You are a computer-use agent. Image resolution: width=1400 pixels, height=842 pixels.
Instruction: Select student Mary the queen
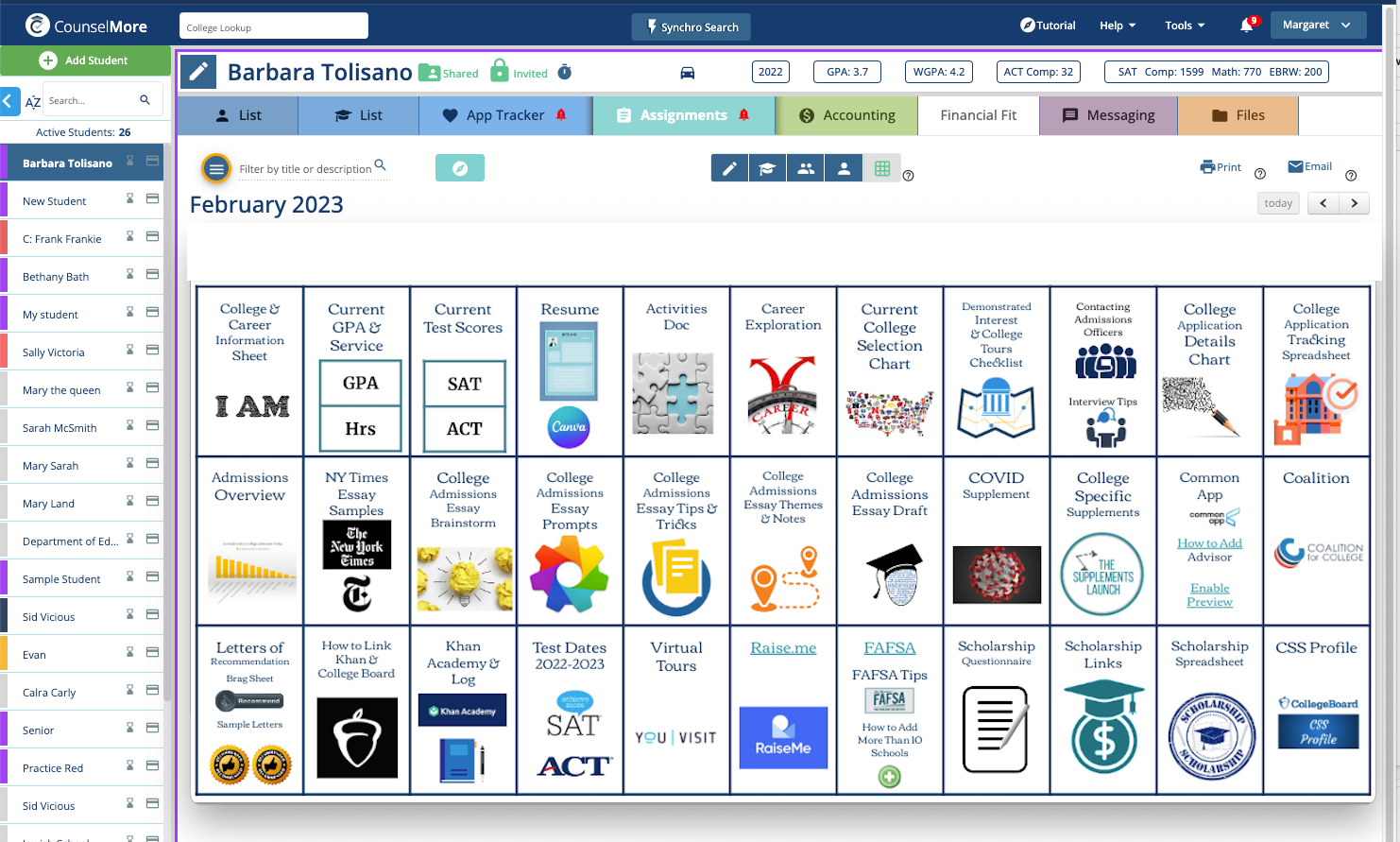click(x=61, y=390)
